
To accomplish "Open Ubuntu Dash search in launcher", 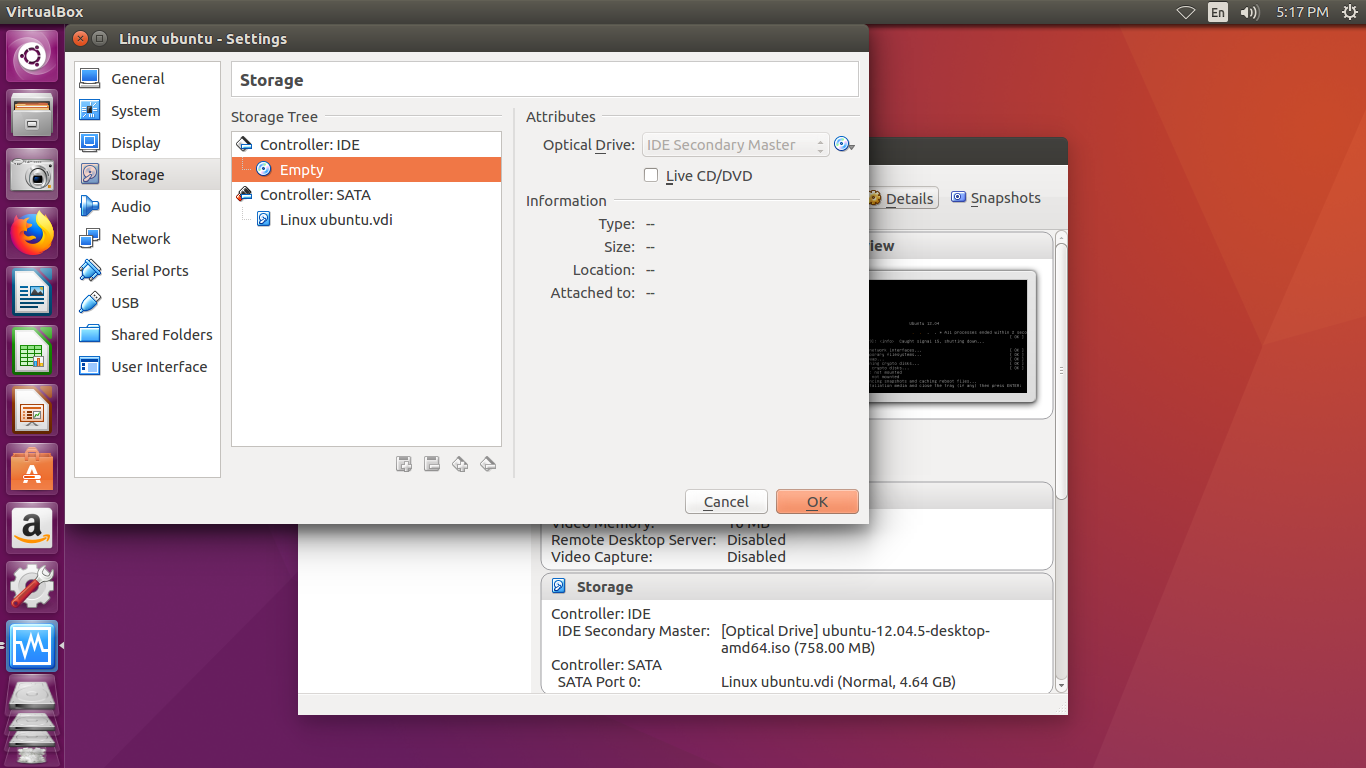I will point(33,56).
